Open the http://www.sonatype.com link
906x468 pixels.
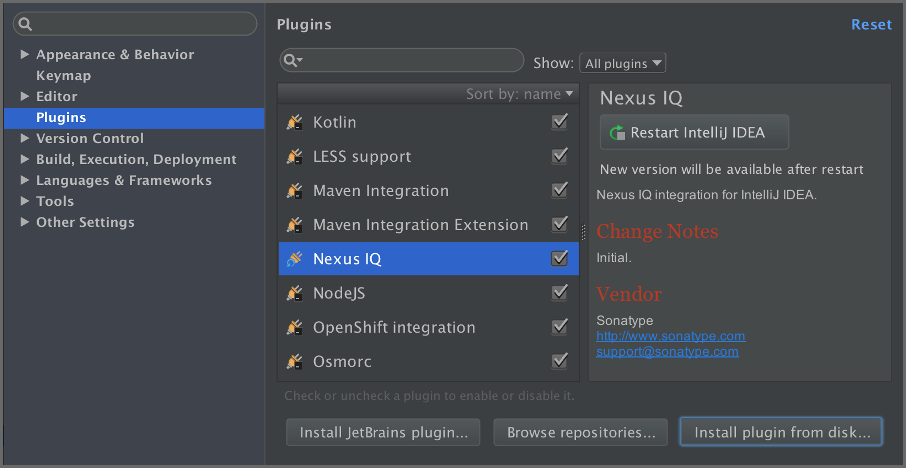click(x=670, y=336)
